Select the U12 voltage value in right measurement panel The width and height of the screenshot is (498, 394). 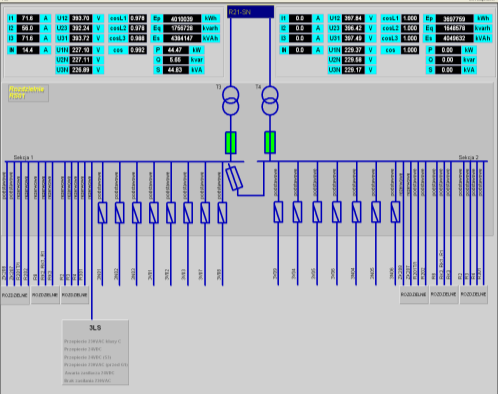(x=353, y=18)
